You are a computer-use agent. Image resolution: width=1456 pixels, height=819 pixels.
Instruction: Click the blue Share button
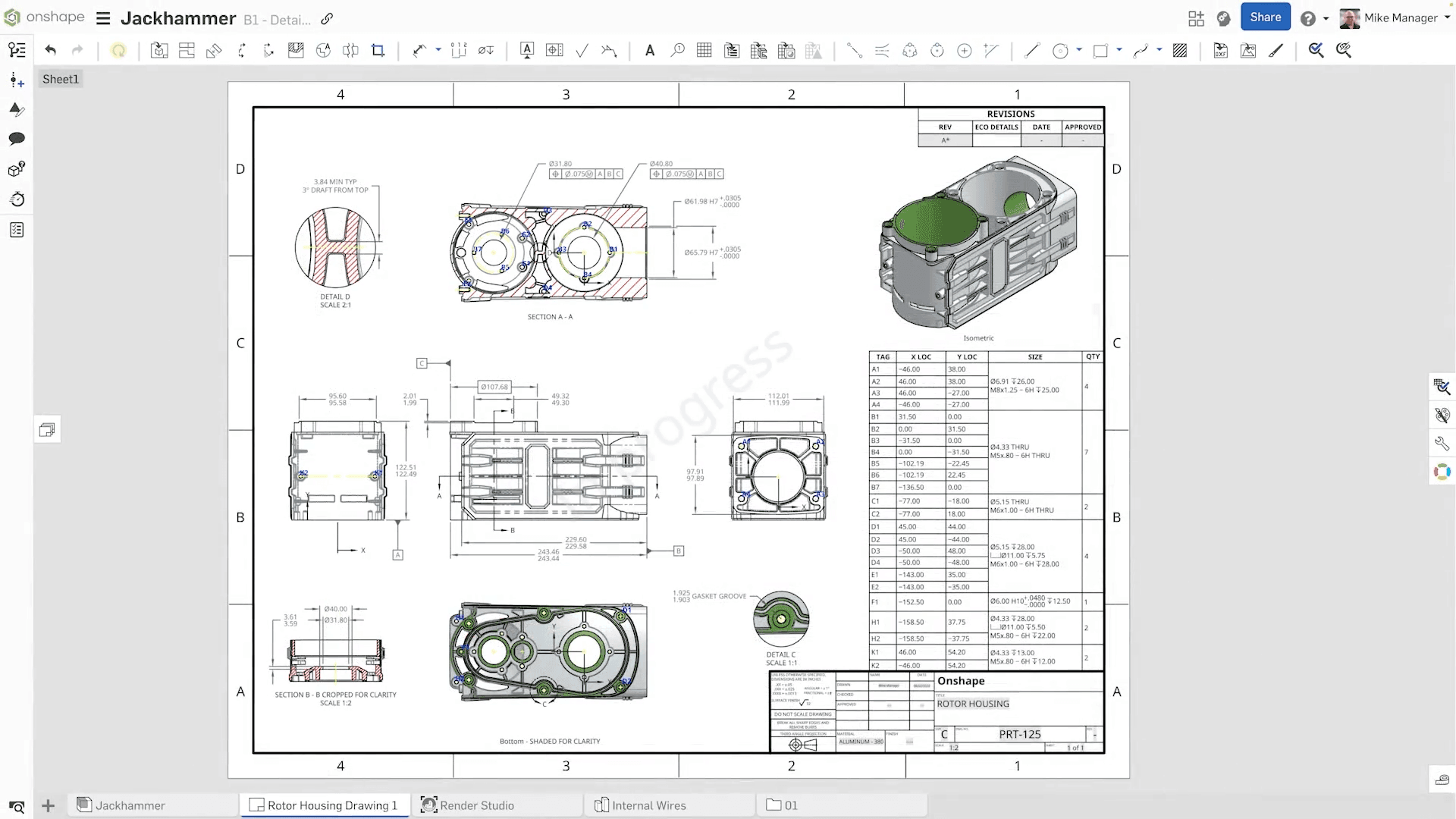coord(1265,17)
